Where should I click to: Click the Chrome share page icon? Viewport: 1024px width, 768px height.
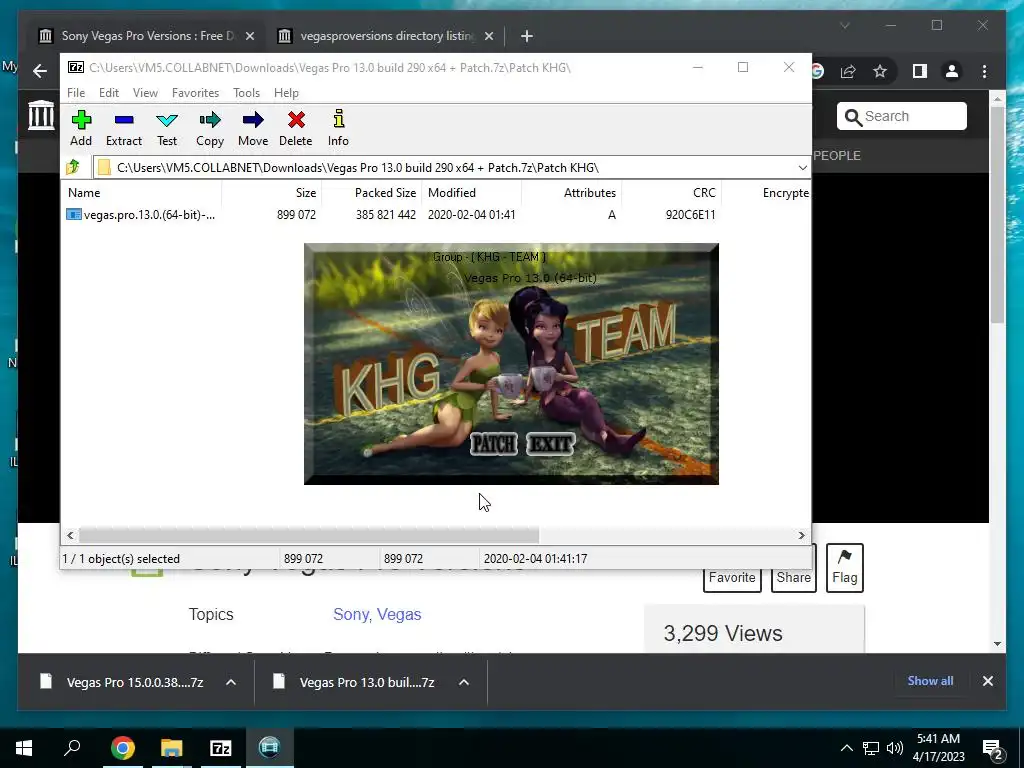[848, 71]
